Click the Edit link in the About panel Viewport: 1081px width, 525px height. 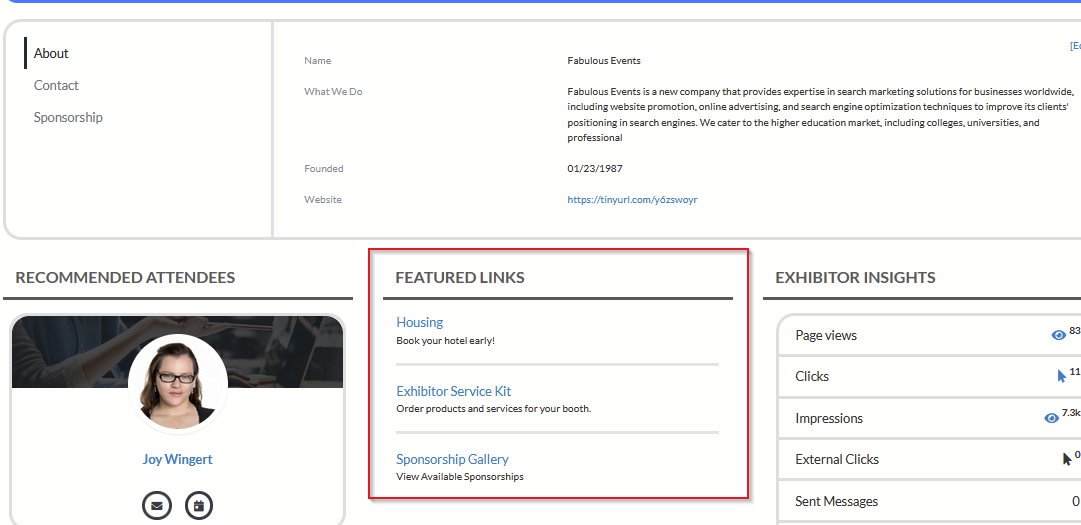tap(1074, 46)
